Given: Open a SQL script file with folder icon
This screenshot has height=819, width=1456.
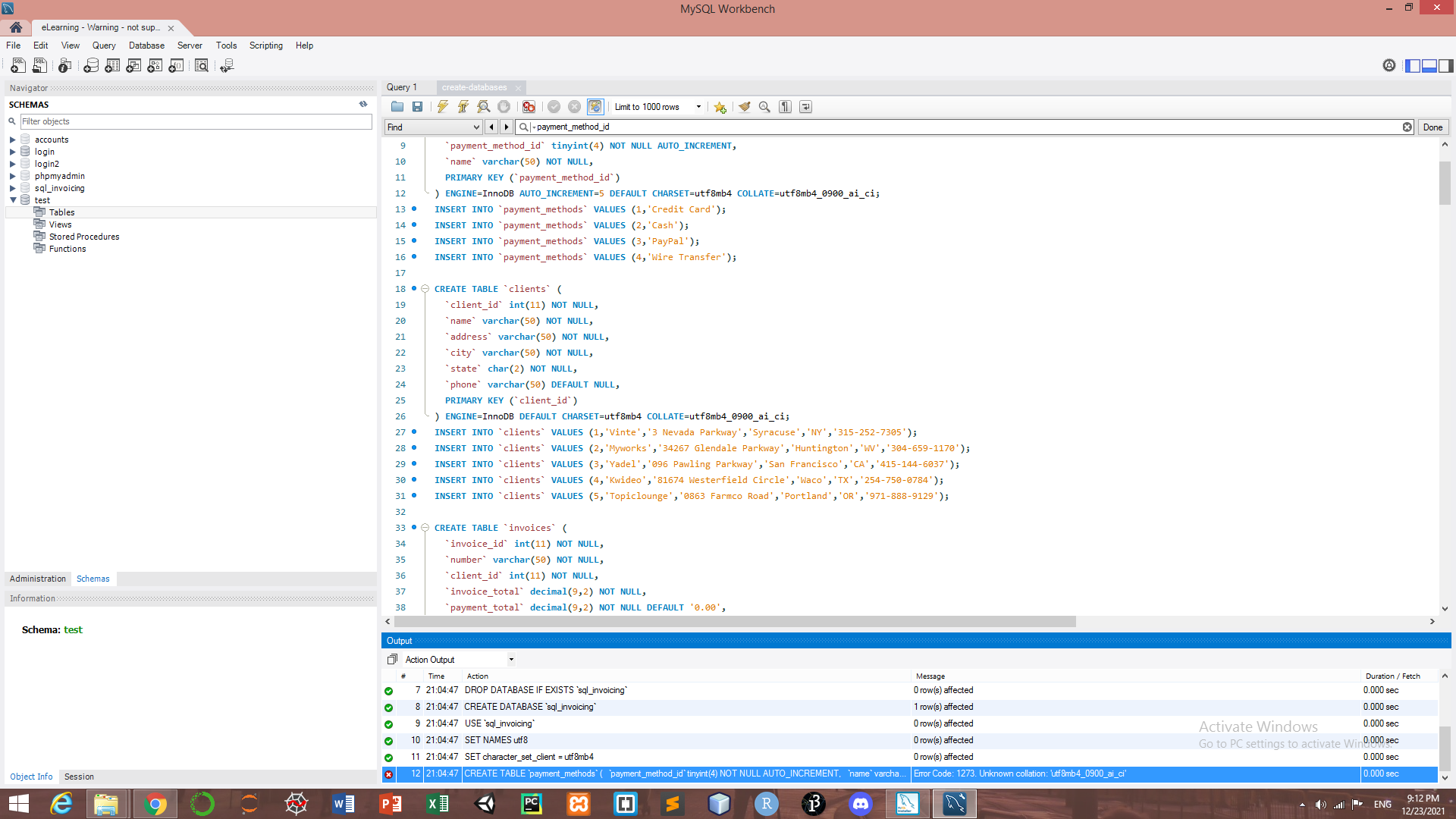Looking at the screenshot, I should point(397,107).
